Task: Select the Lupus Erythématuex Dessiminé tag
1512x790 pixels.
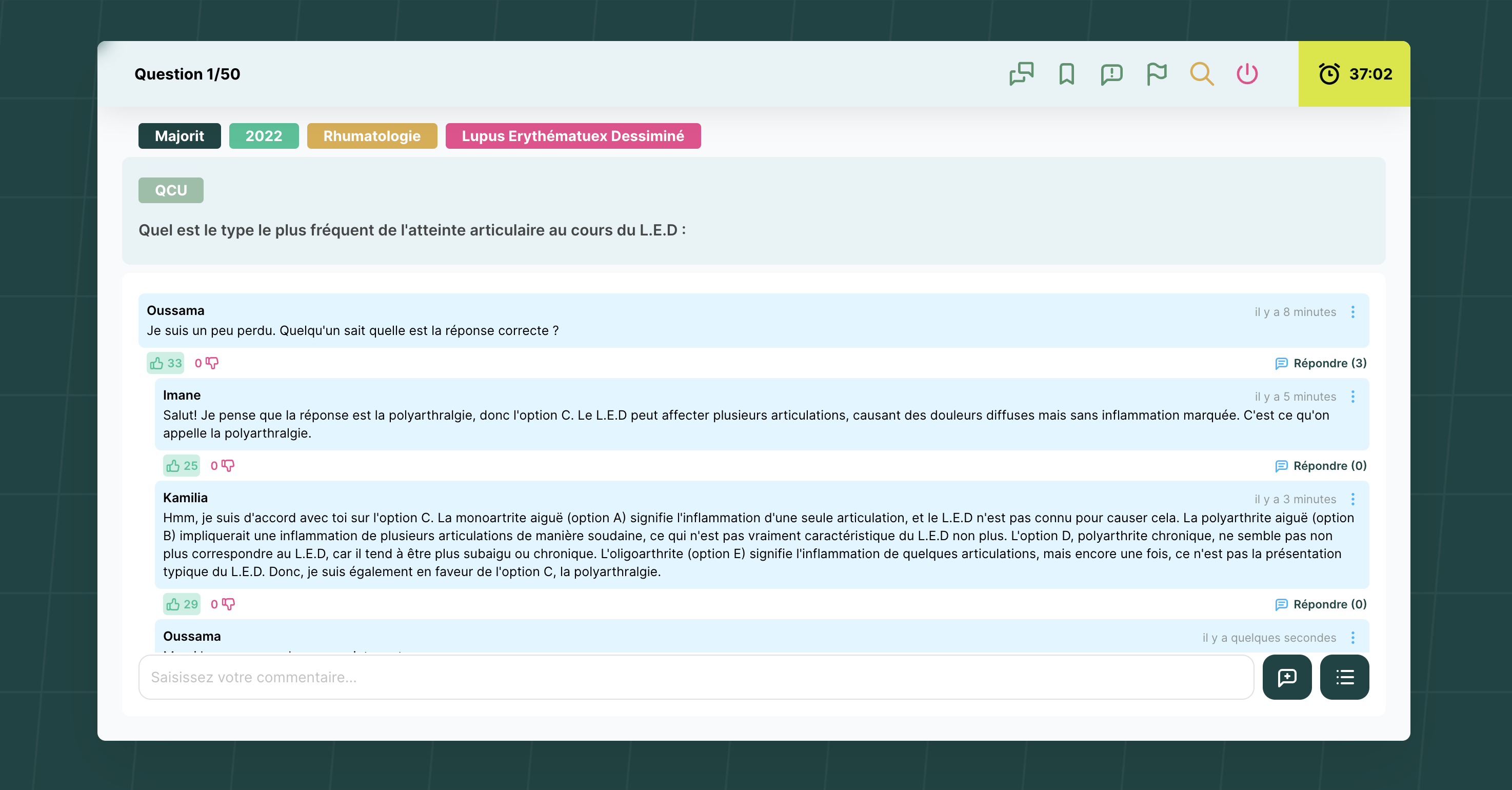Action: [573, 135]
